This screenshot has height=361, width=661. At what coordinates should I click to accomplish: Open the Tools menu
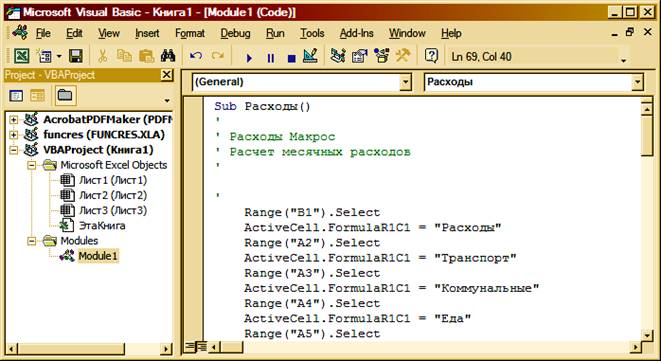coord(312,33)
